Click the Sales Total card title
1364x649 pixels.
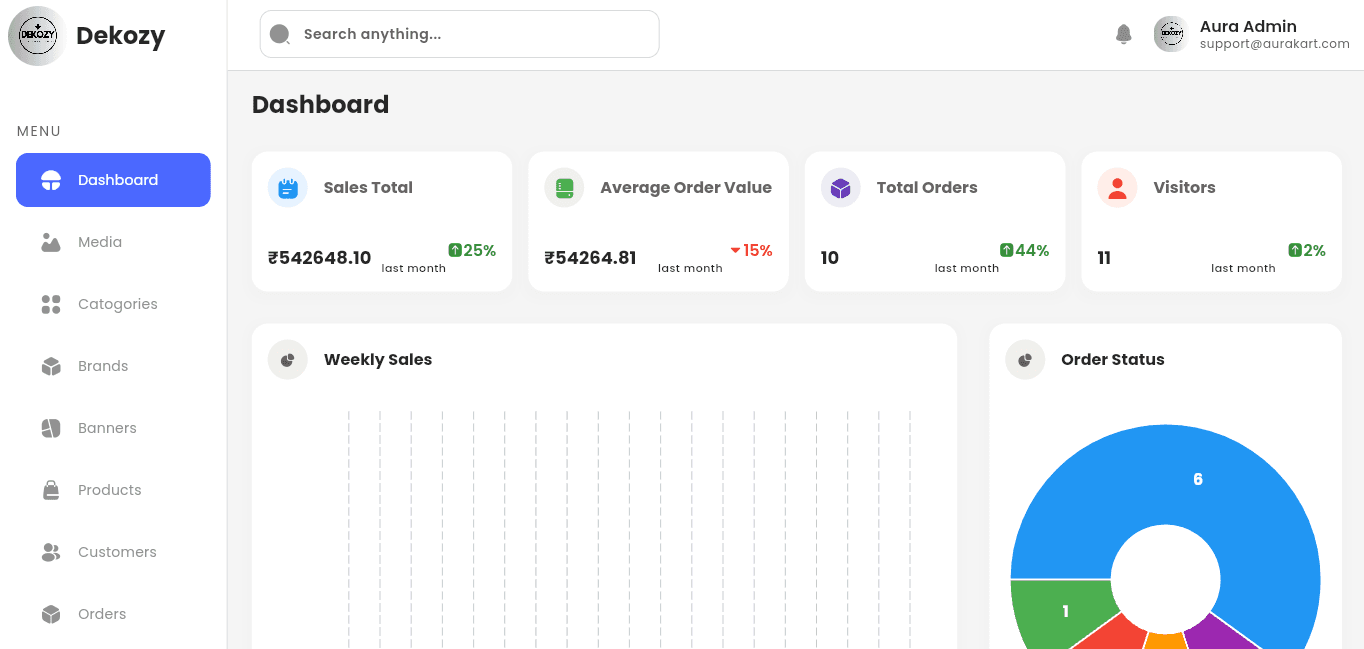368,188
